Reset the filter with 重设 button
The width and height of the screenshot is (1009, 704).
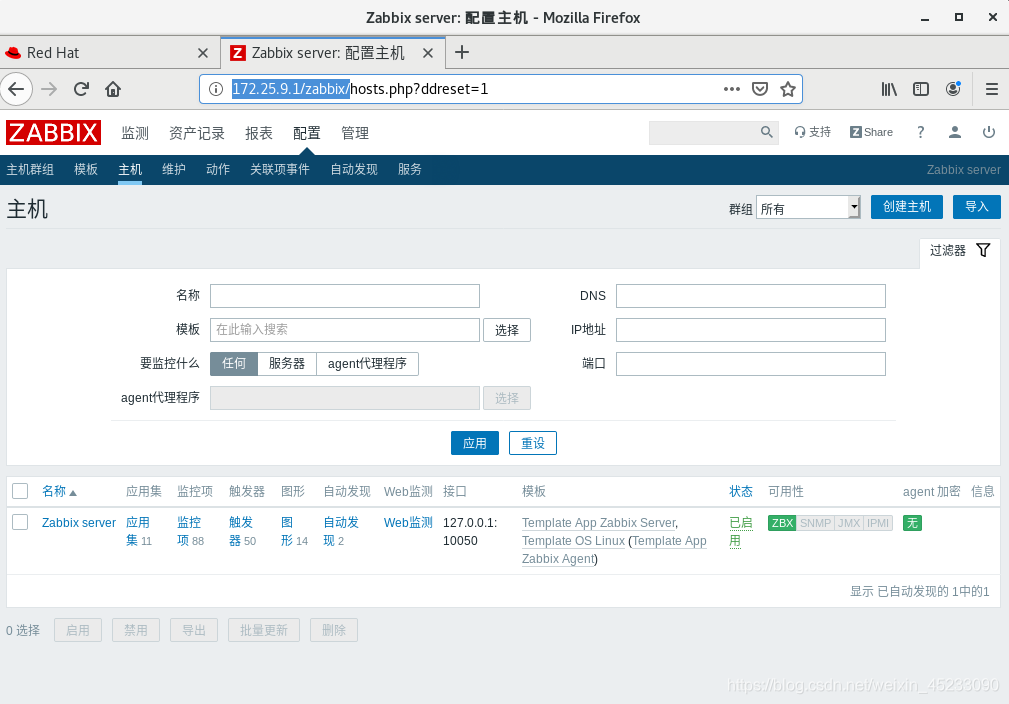(x=533, y=443)
